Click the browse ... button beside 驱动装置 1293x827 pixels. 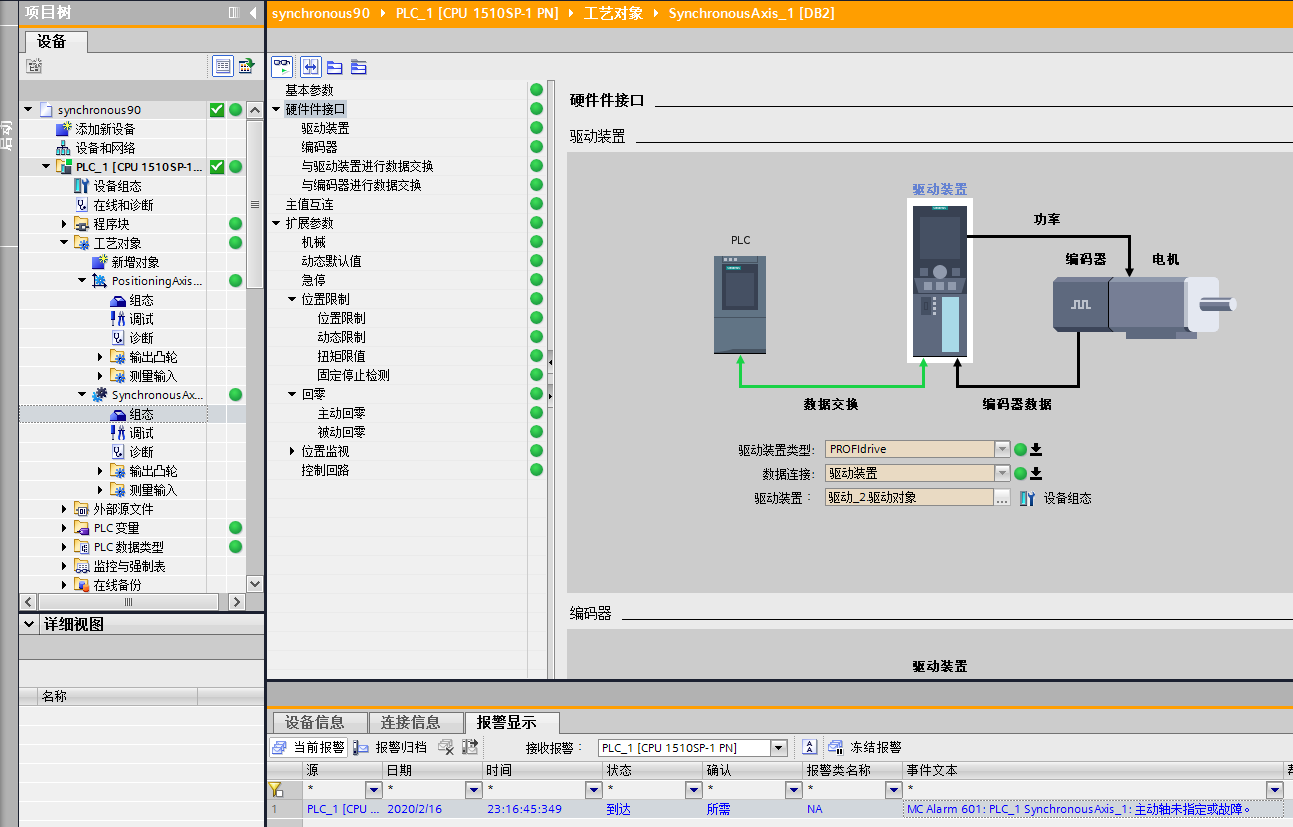(1002, 498)
